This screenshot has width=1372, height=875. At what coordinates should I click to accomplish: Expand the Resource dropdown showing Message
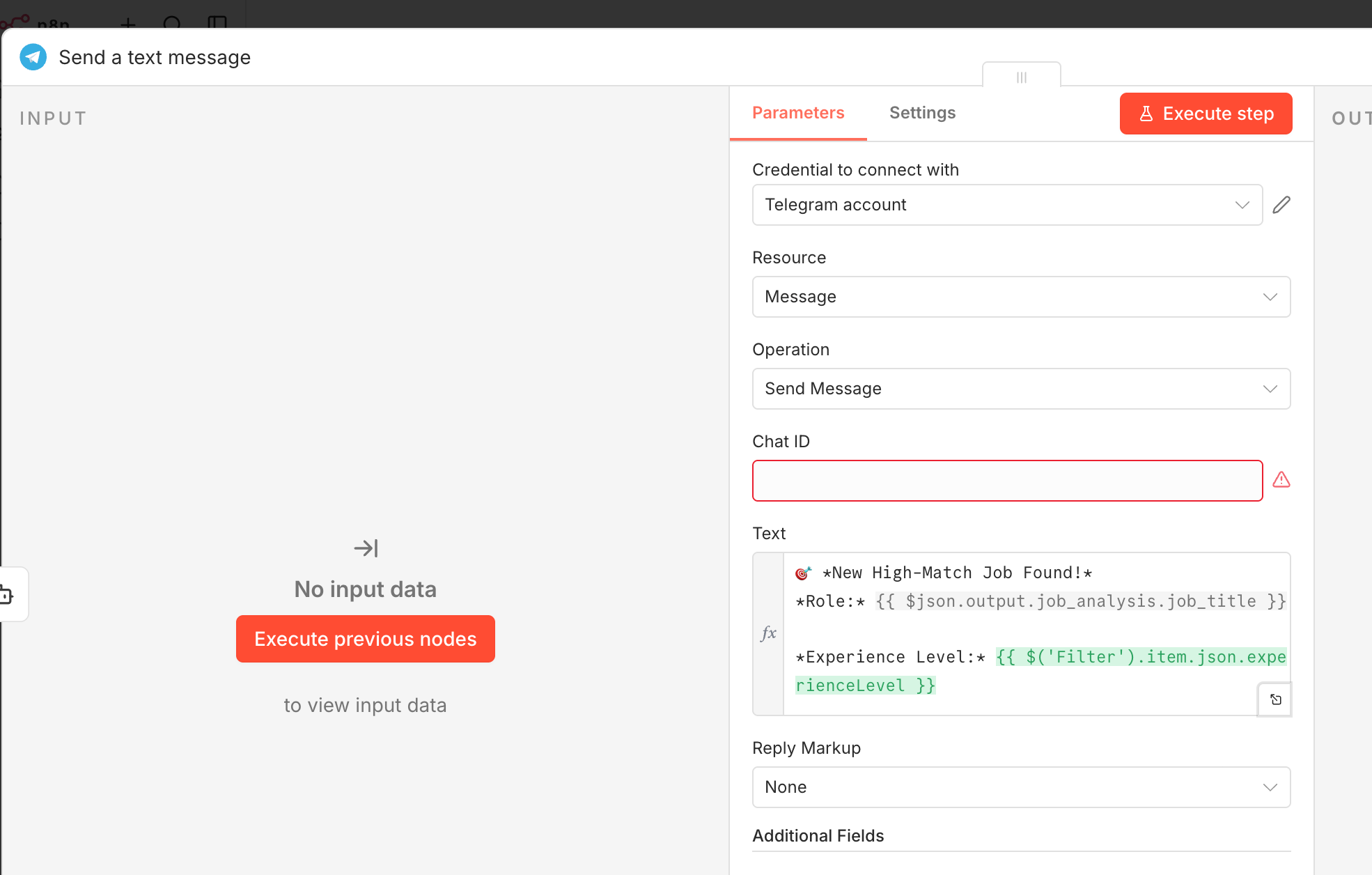point(1021,297)
